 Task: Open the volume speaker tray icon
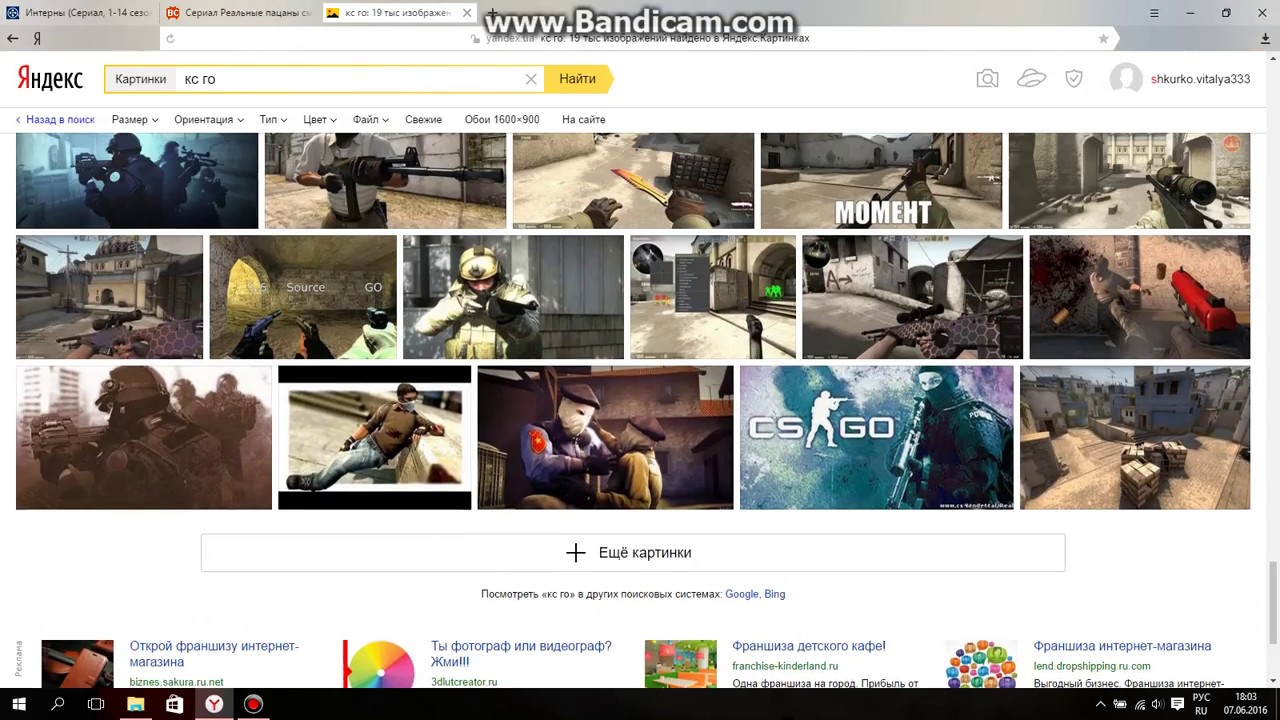(1158, 704)
